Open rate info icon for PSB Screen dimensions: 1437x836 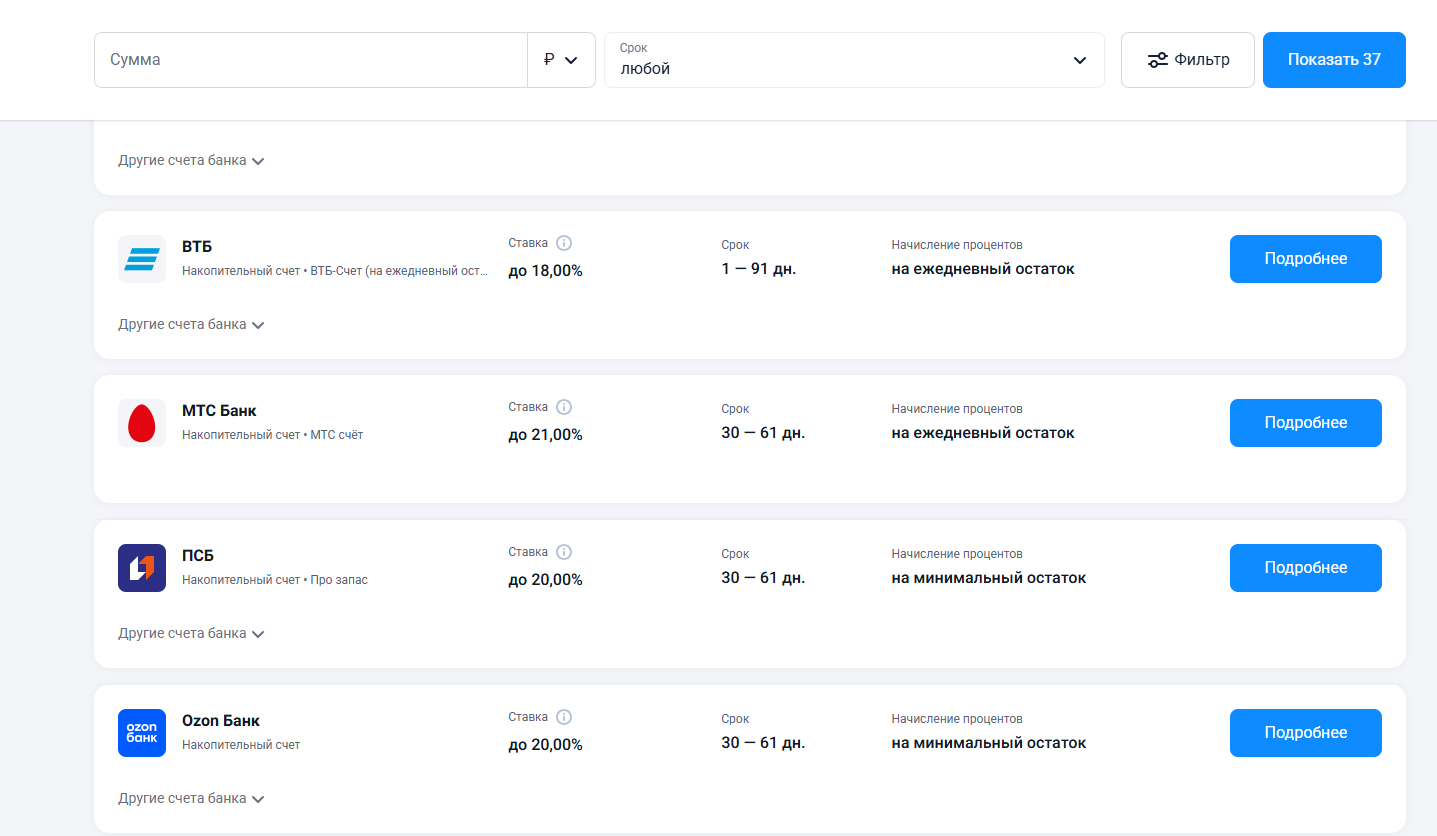coord(564,552)
